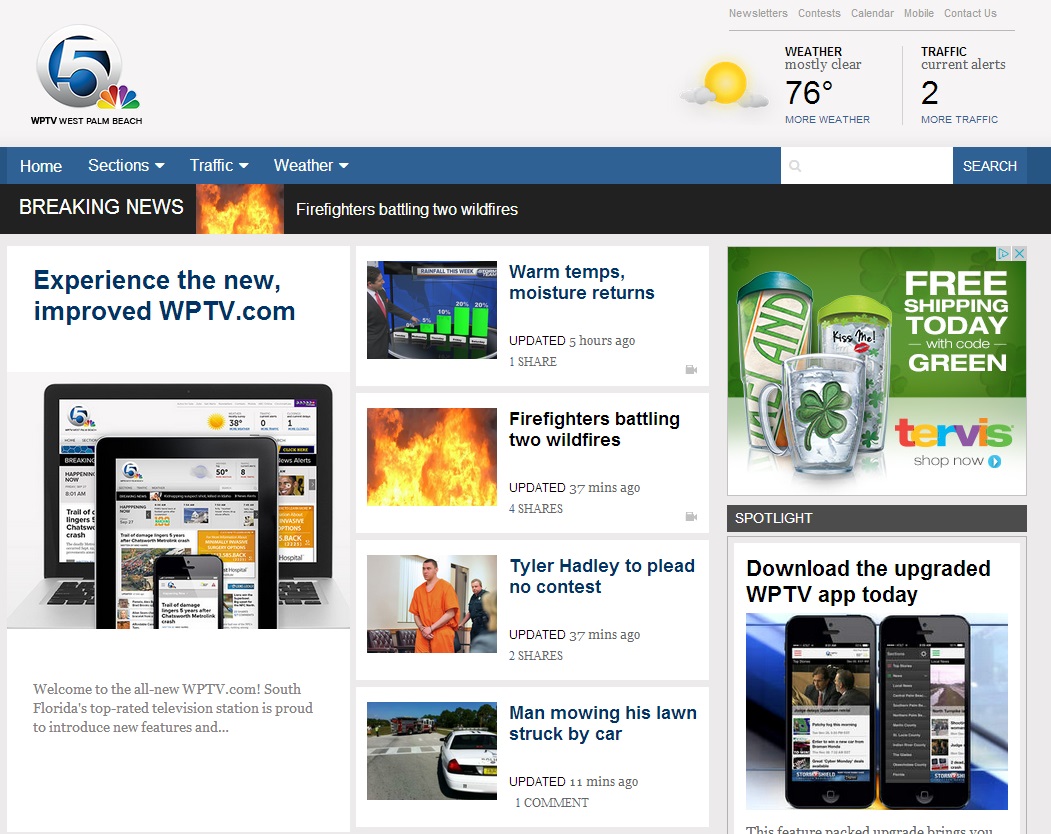Click video camera icon on Warm temps story

click(691, 369)
